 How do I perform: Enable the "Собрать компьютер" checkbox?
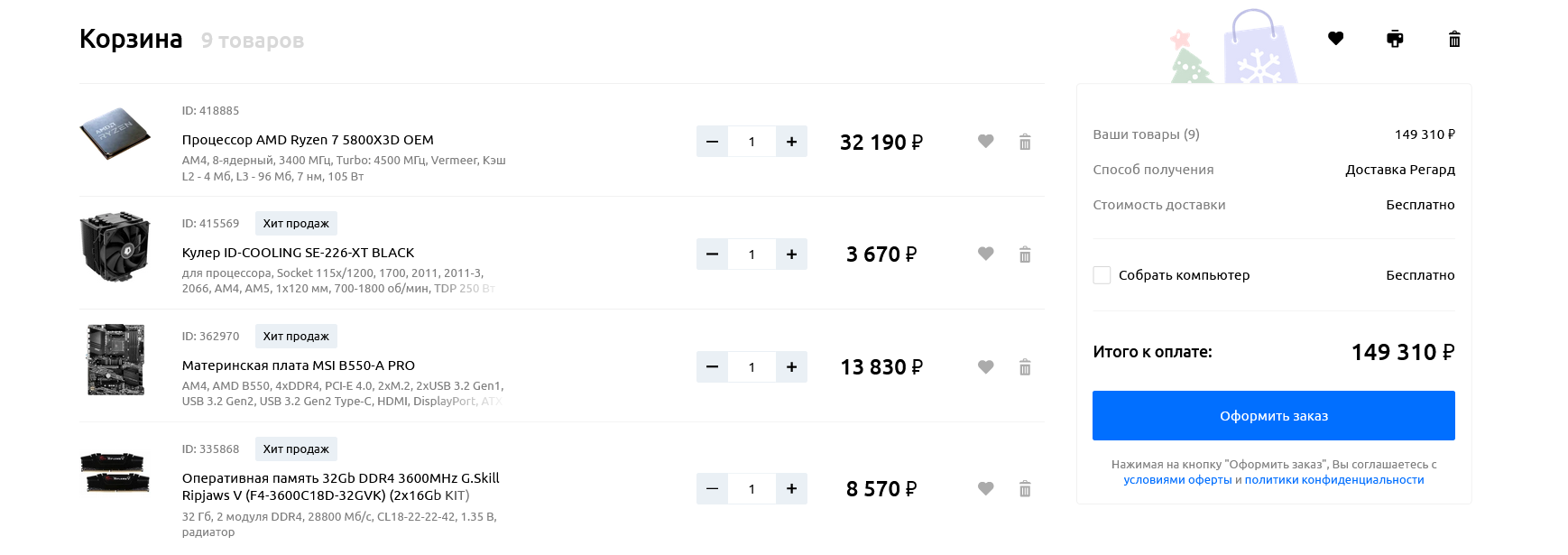[x=1102, y=275]
